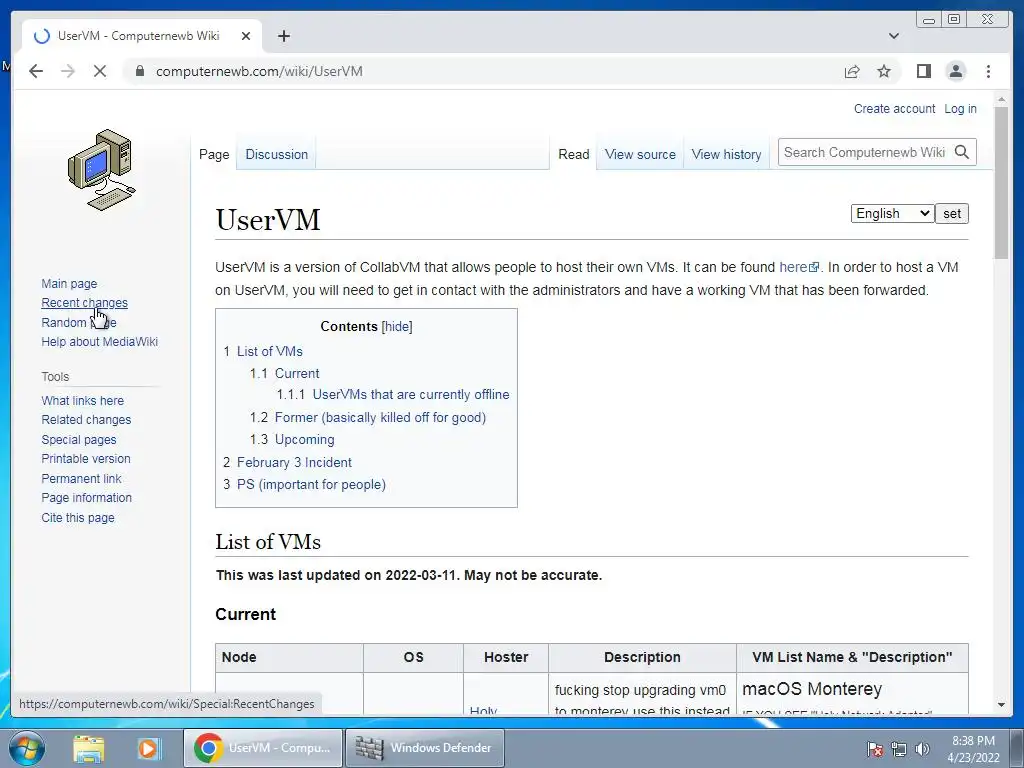This screenshot has width=1024, height=768.
Task: Click the scrollbar down arrow
Action: pyautogui.click(x=1001, y=705)
